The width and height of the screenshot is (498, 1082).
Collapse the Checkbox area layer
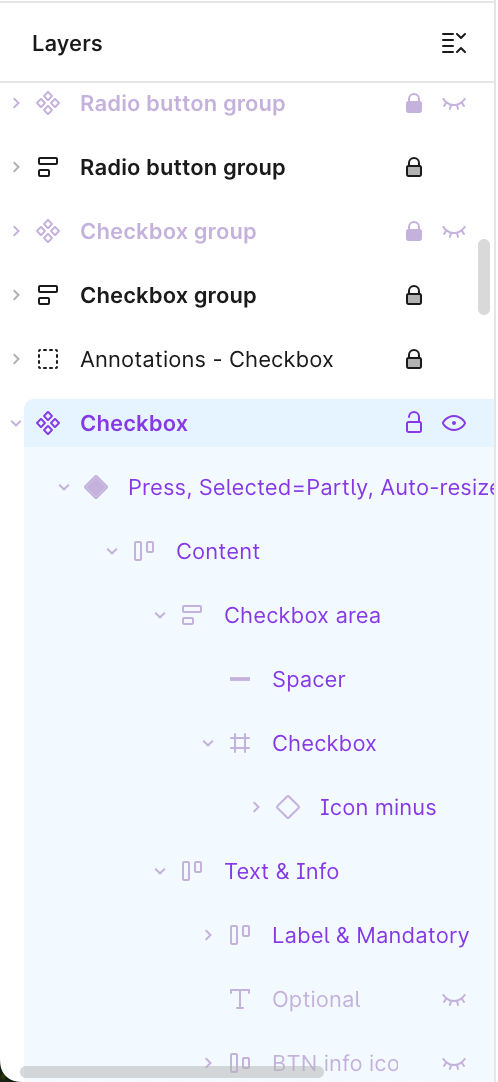click(x=160, y=615)
